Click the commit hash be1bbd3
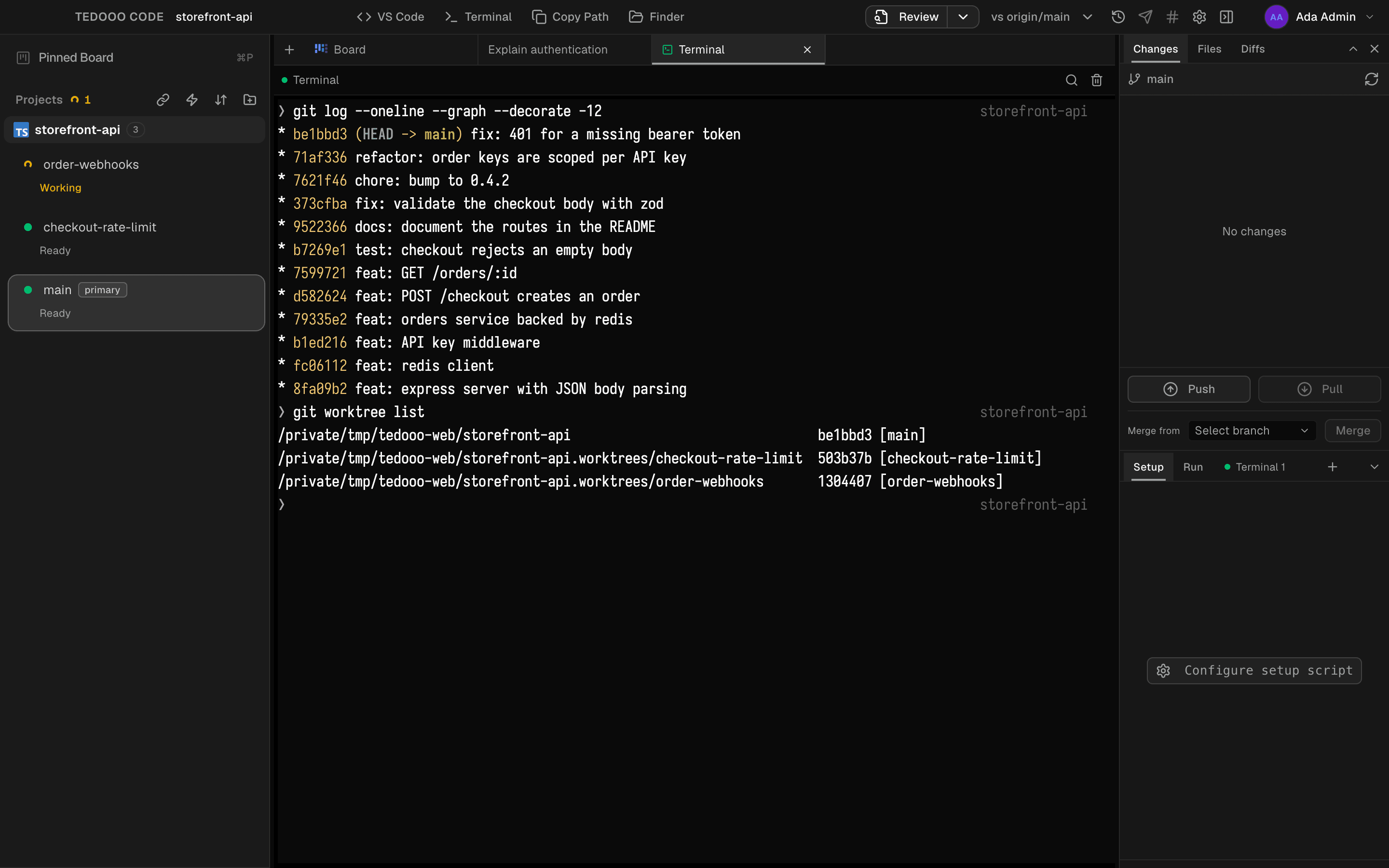This screenshot has width=1389, height=868. [x=320, y=135]
